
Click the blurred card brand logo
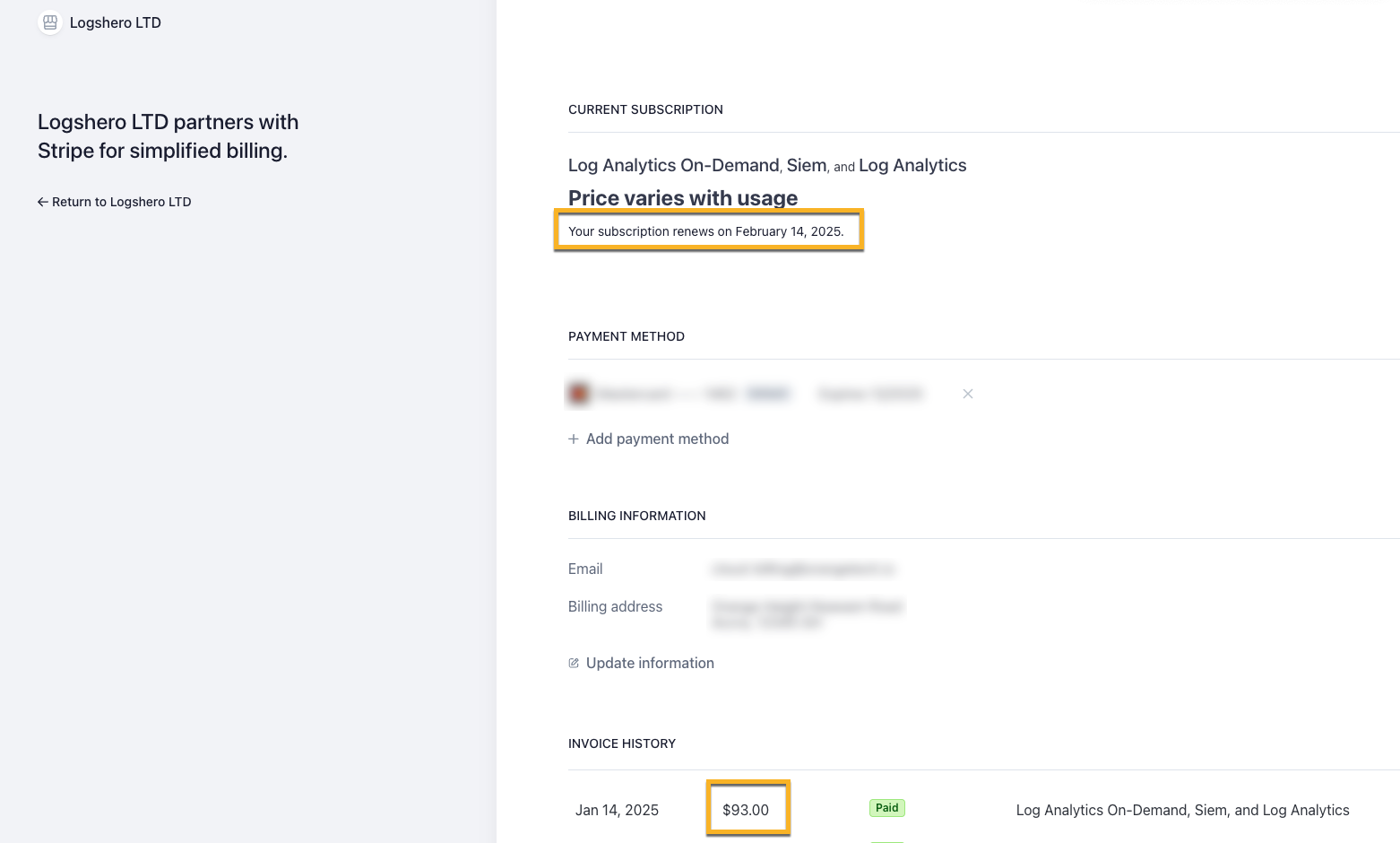pyautogui.click(x=579, y=394)
